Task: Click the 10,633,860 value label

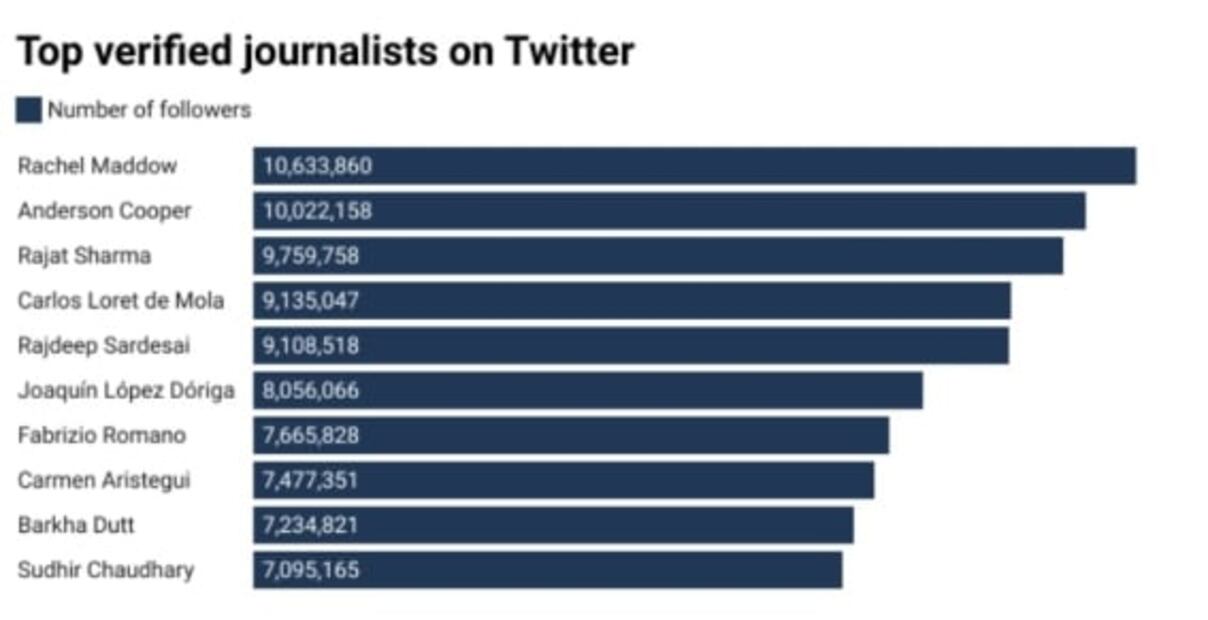Action: click(x=317, y=166)
